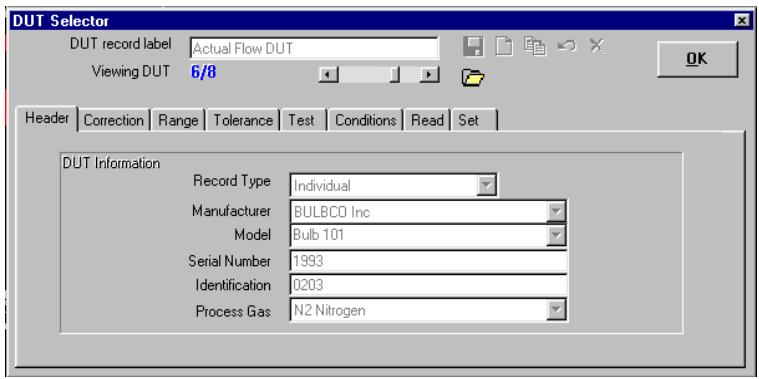Click the Manufacturer combo box showing BULBCO Inc
This screenshot has width=759, height=379.
pyautogui.click(x=428, y=212)
